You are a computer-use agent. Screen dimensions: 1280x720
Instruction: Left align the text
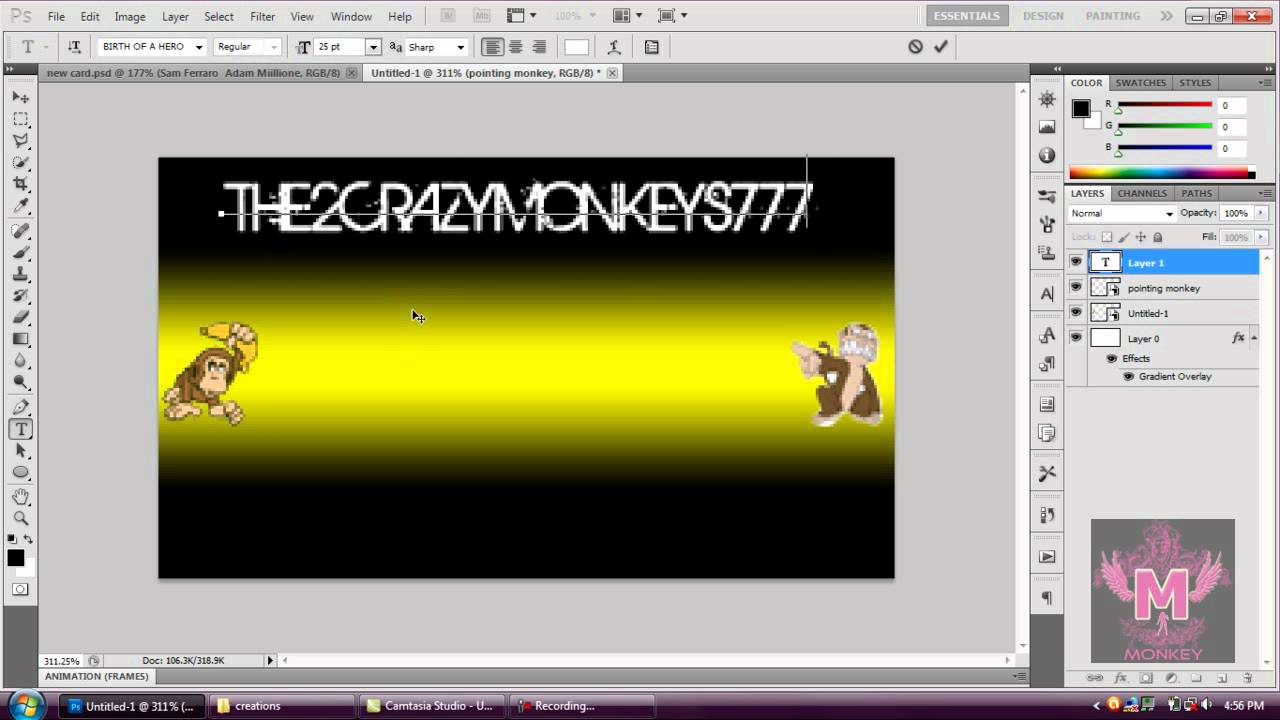[x=492, y=47]
